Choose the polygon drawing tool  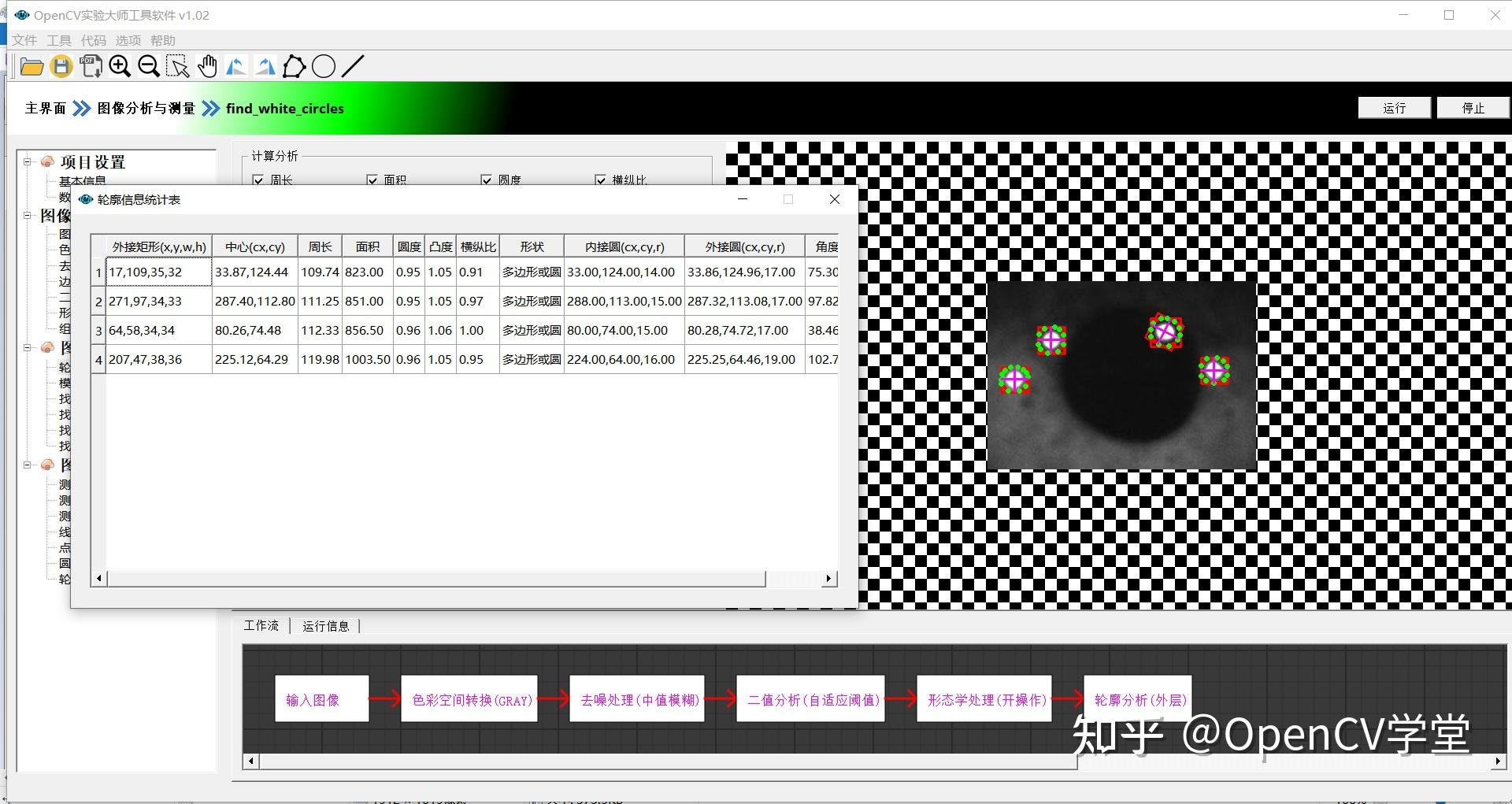294,66
